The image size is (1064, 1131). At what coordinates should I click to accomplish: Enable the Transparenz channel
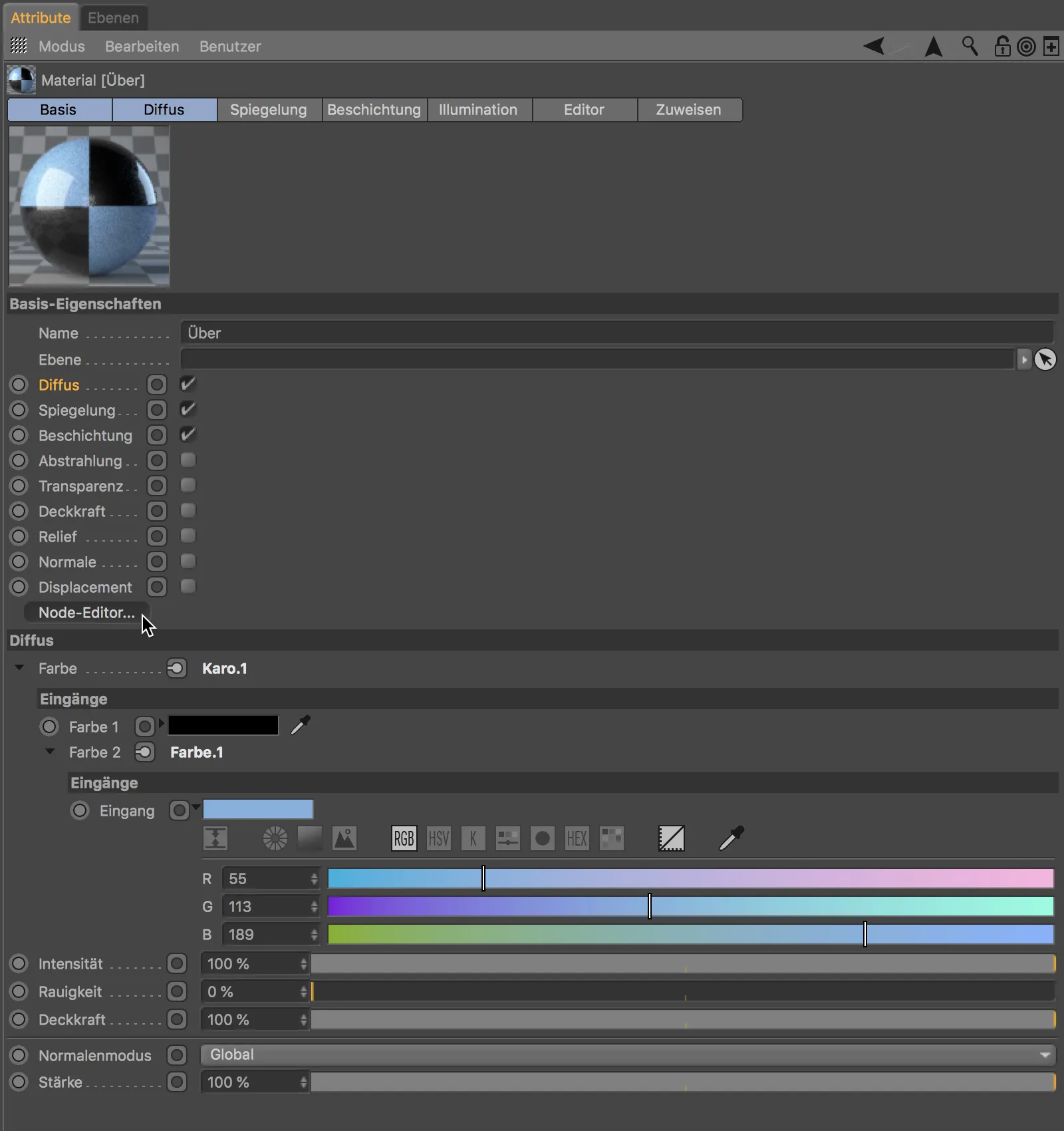click(x=188, y=485)
